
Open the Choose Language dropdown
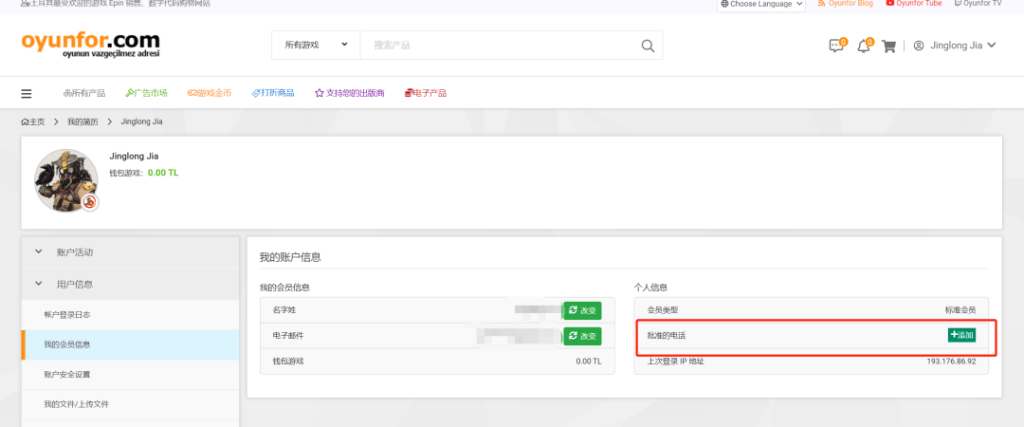(761, 4)
